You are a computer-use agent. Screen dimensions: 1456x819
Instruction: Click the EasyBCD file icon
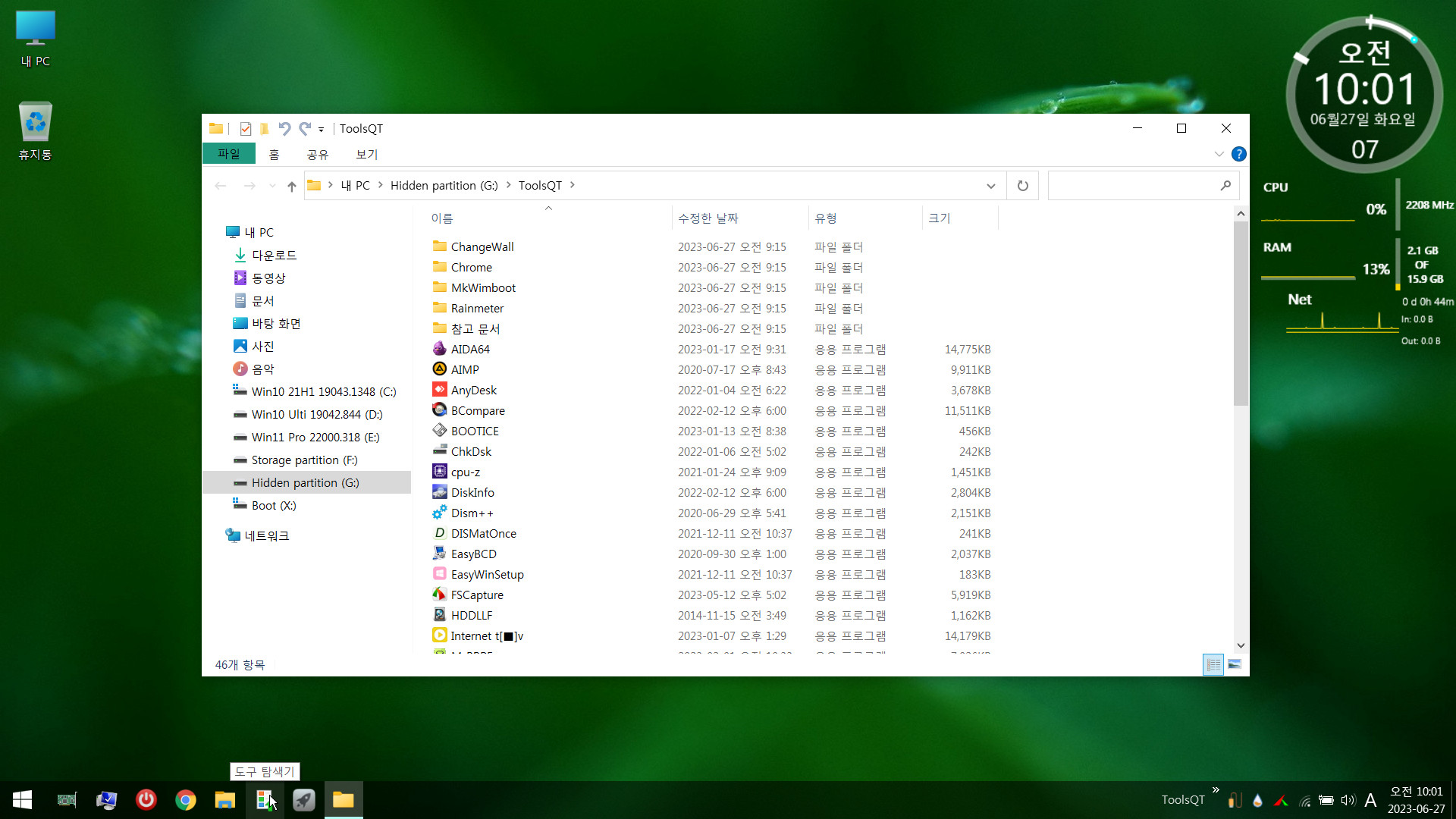click(439, 554)
